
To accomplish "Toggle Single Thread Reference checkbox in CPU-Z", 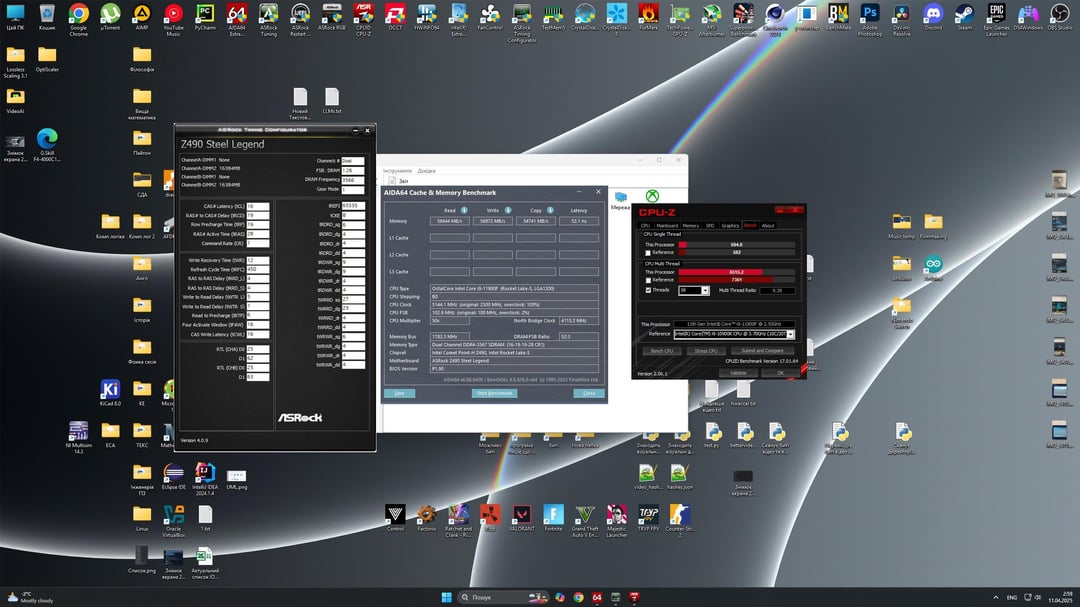I will (647, 253).
